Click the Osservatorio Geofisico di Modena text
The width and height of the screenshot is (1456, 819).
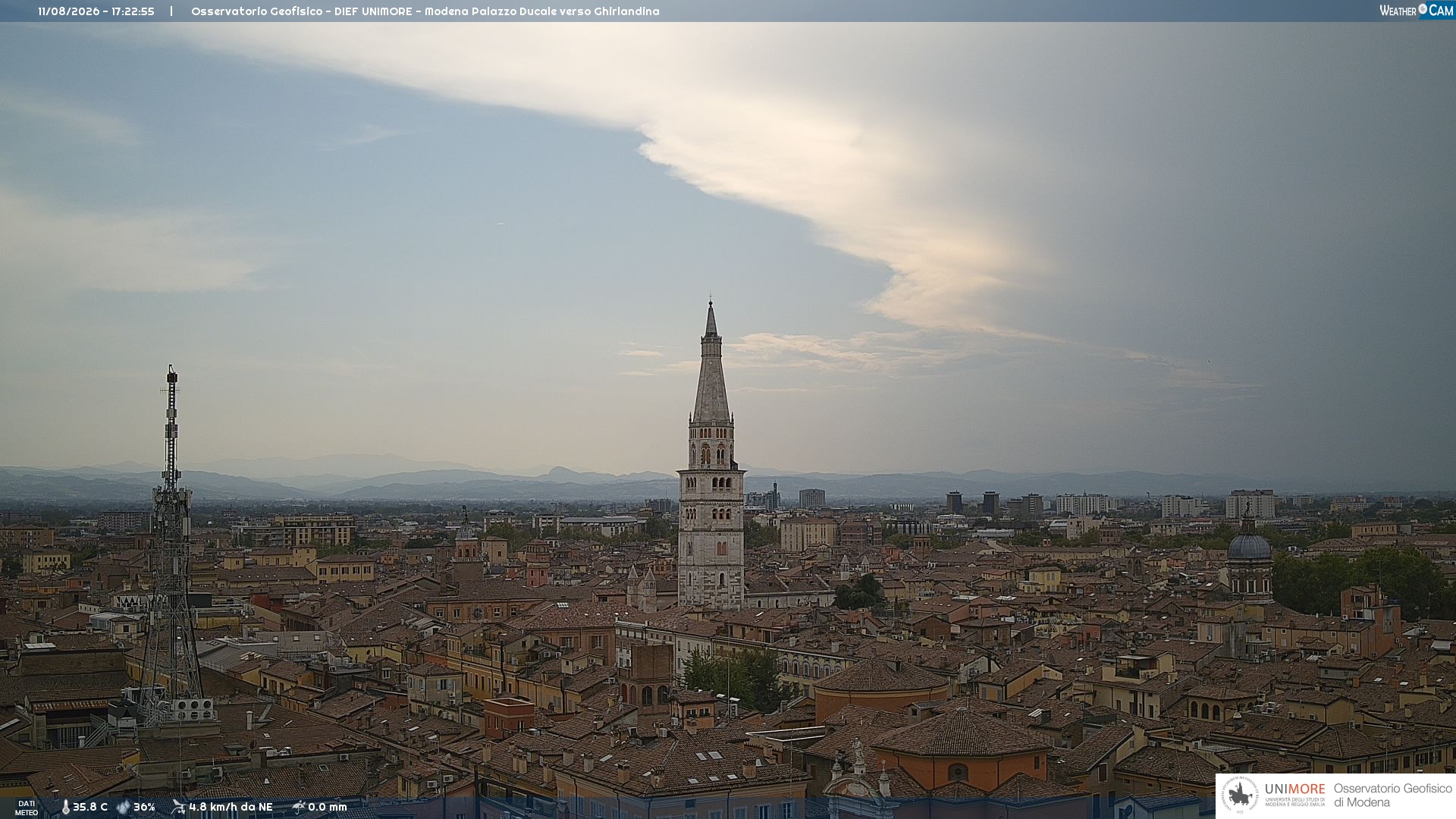click(x=1392, y=795)
